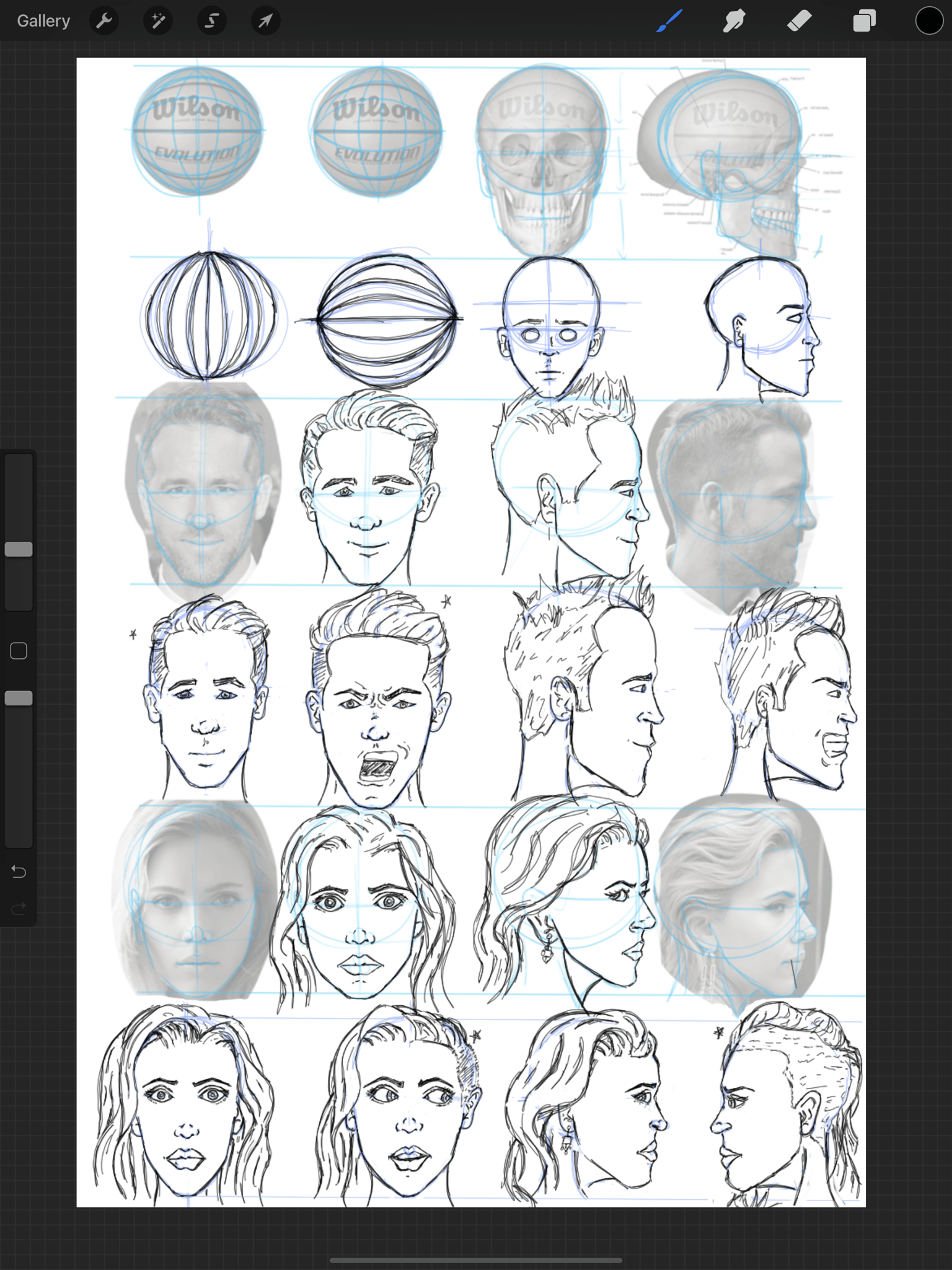Open the black color swatch
952x1270 pixels.
point(929,21)
